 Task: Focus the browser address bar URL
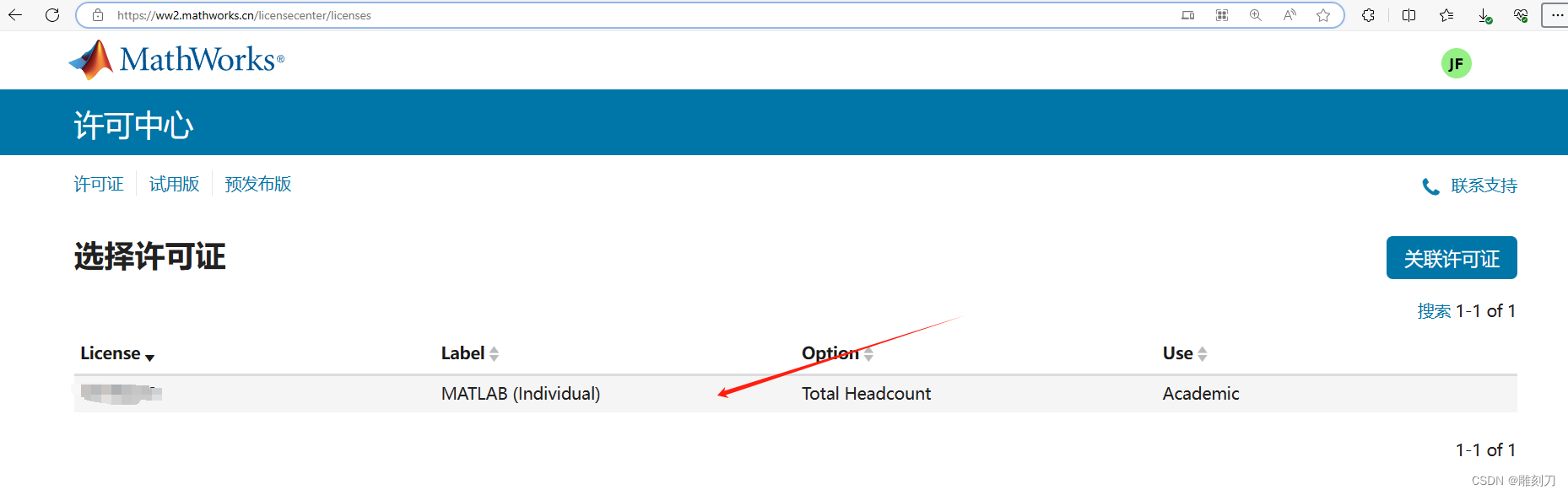pos(244,15)
